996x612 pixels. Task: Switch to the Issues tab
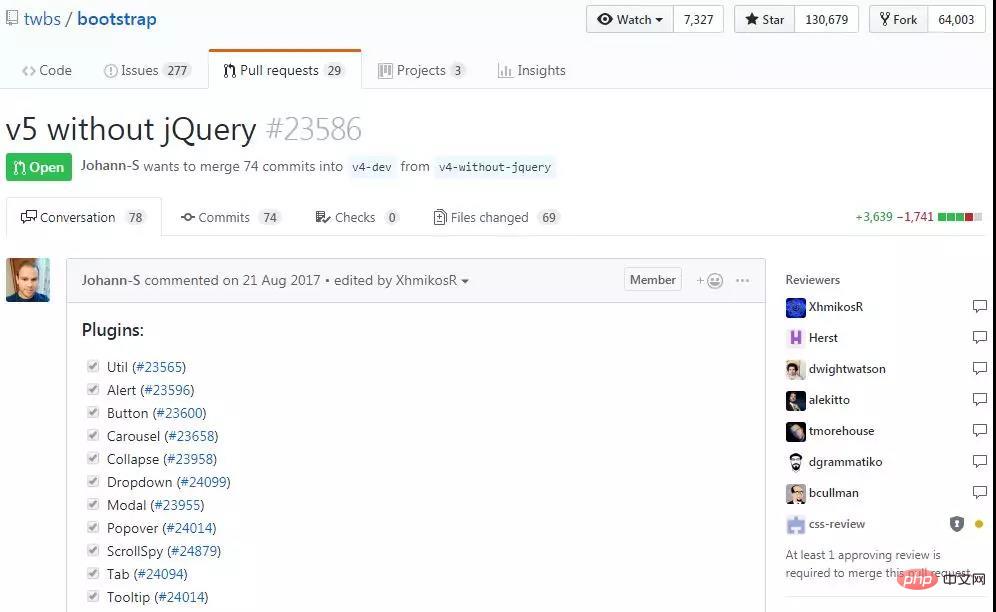pos(147,71)
